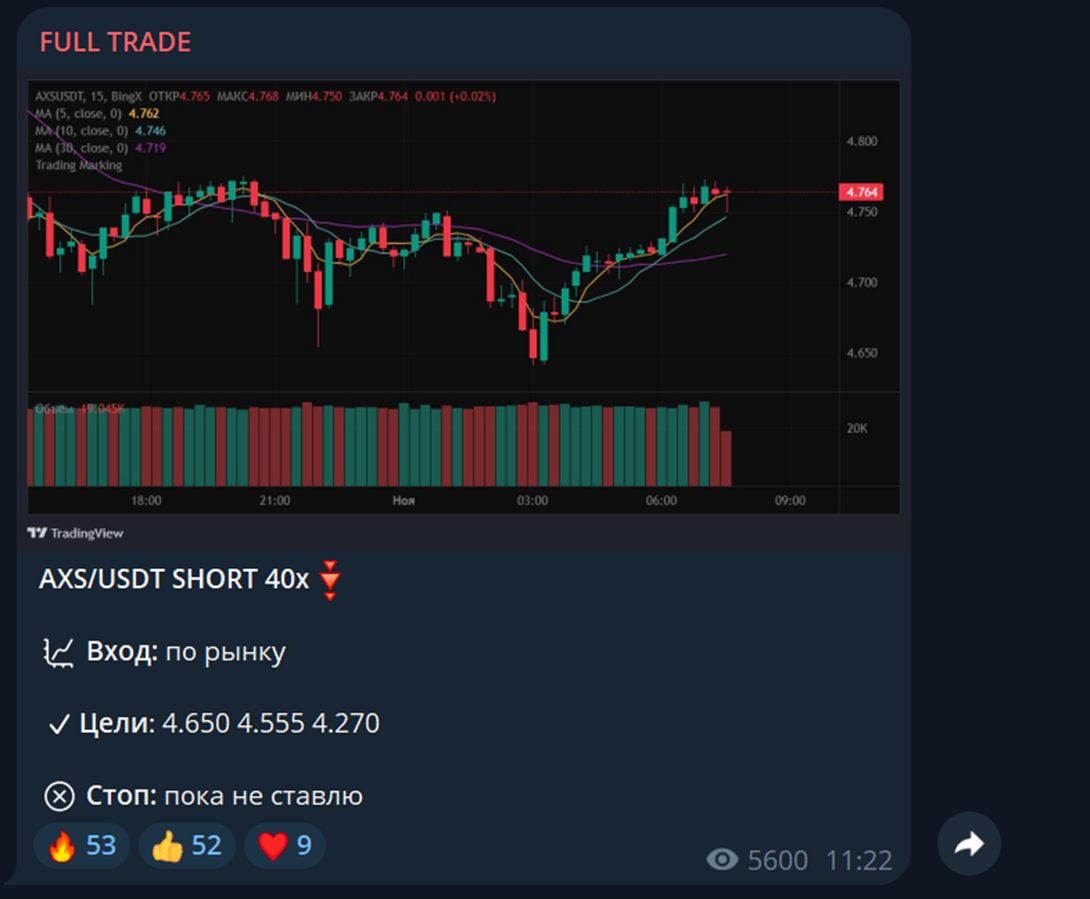
Task: Open the AXSUSDT chart image
Action: (x=464, y=297)
